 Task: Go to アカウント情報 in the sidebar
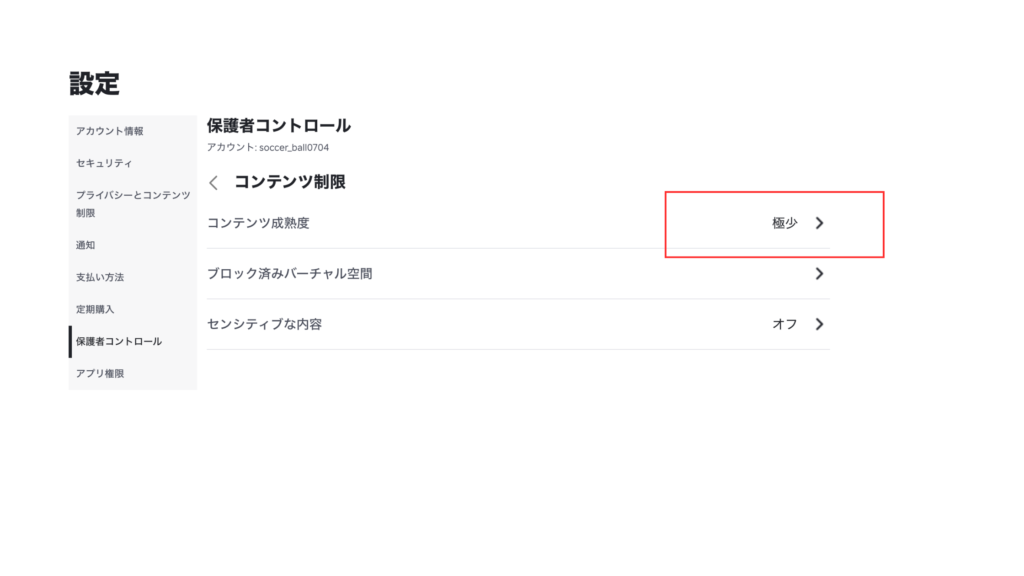tap(110, 131)
